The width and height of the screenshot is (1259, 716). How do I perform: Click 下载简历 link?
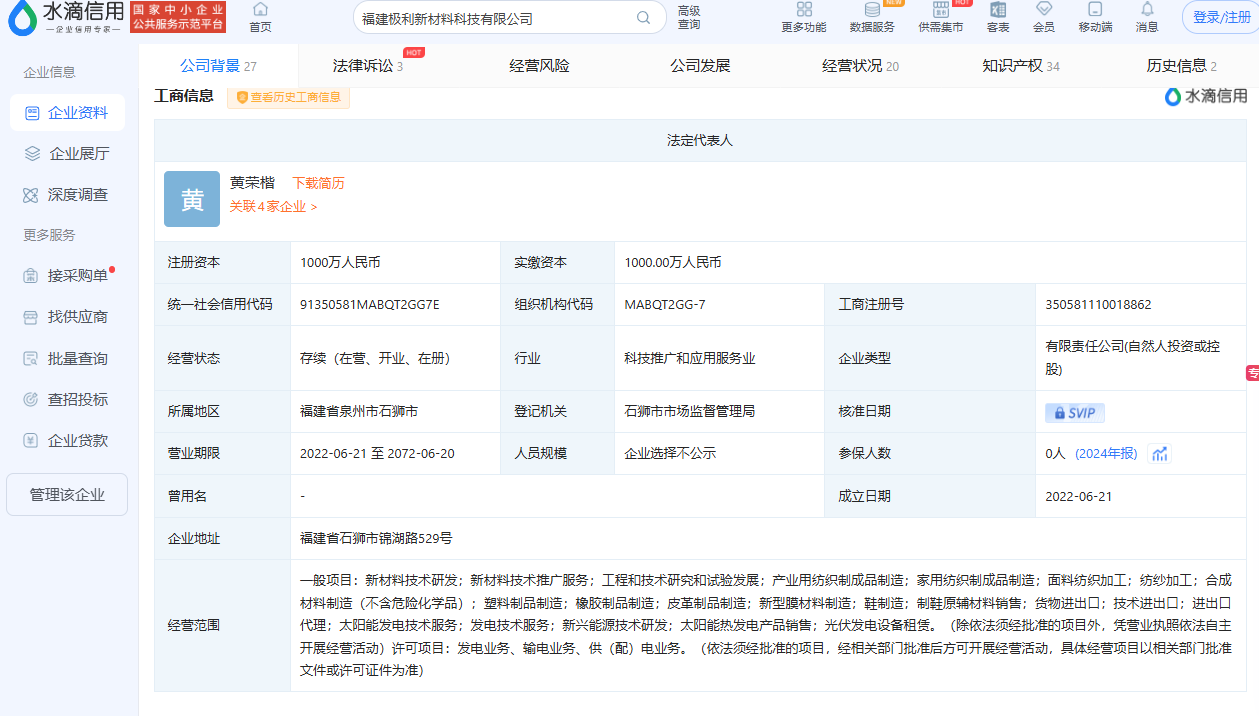[x=318, y=184]
